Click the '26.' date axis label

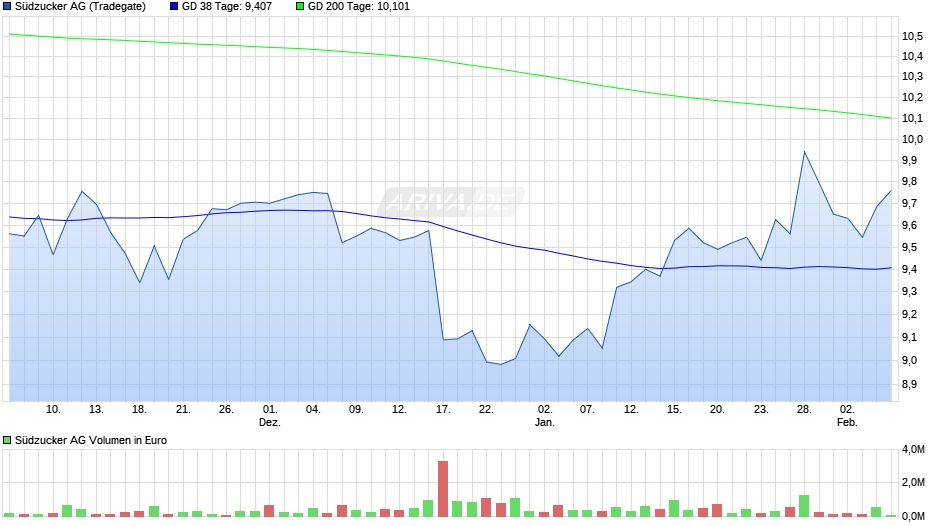pos(226,410)
